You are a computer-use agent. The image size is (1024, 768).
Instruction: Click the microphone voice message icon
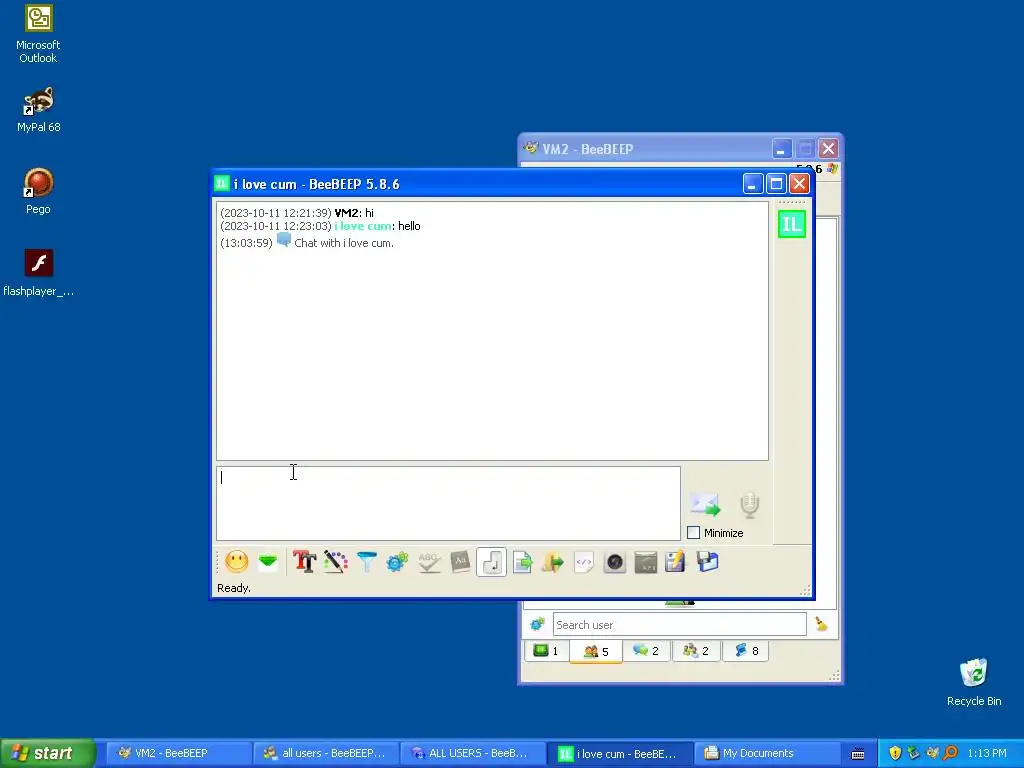coord(750,505)
